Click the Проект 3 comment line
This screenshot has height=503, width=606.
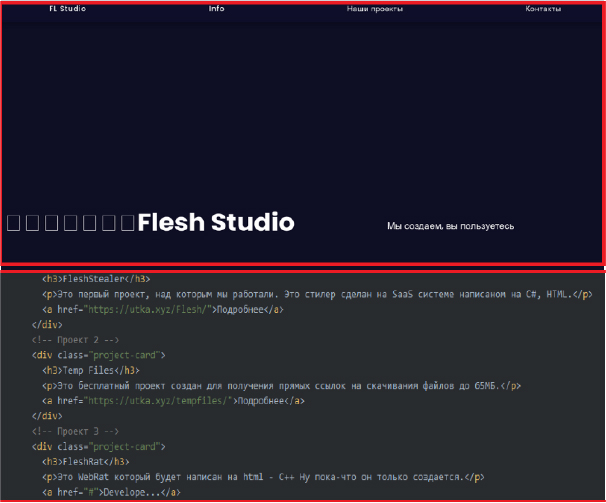75,431
